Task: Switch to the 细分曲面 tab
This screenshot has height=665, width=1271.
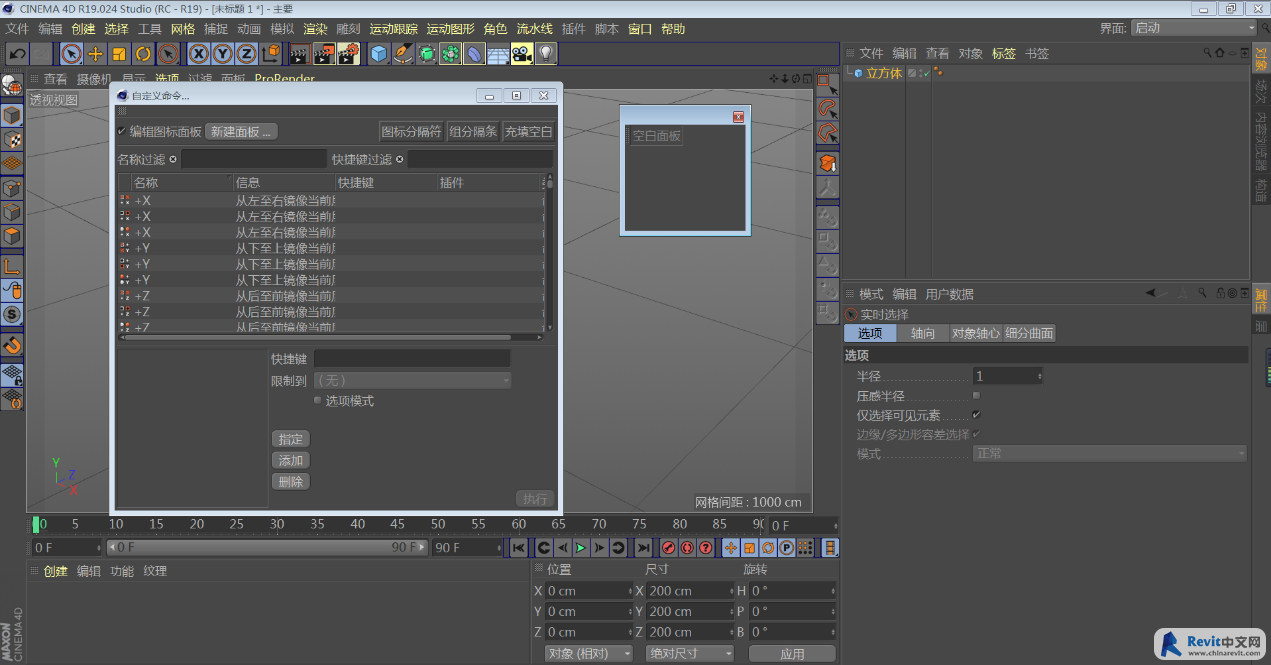Action: click(1029, 333)
